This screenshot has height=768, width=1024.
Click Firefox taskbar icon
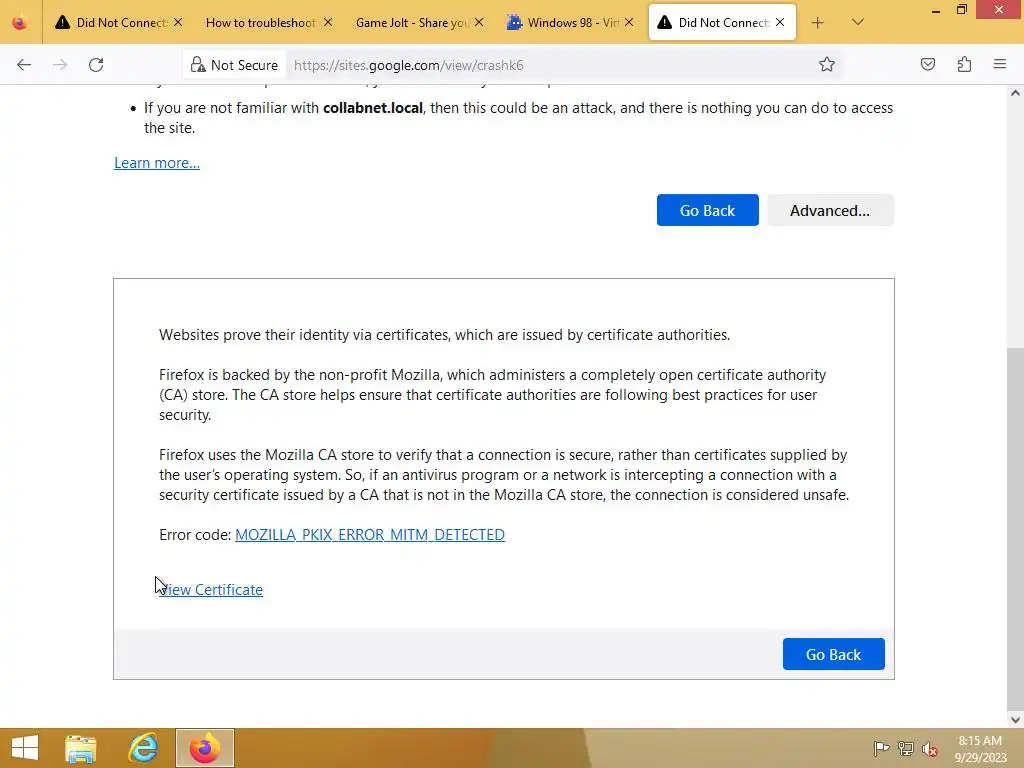coord(204,748)
